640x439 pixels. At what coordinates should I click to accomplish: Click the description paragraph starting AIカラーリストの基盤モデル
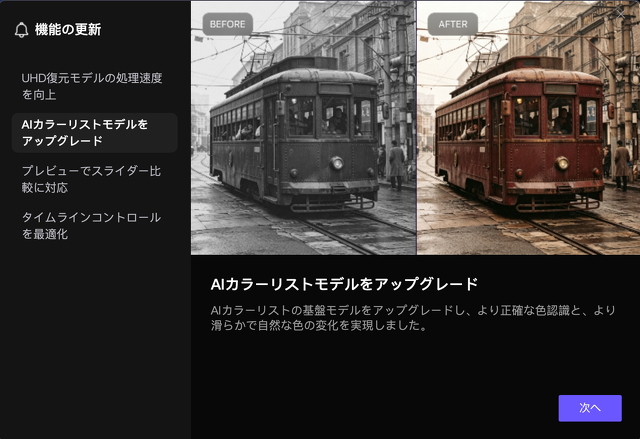coord(413,318)
